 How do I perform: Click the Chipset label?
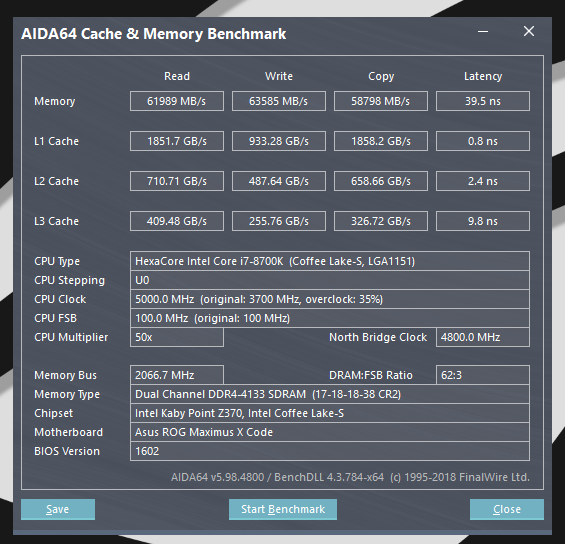point(53,414)
